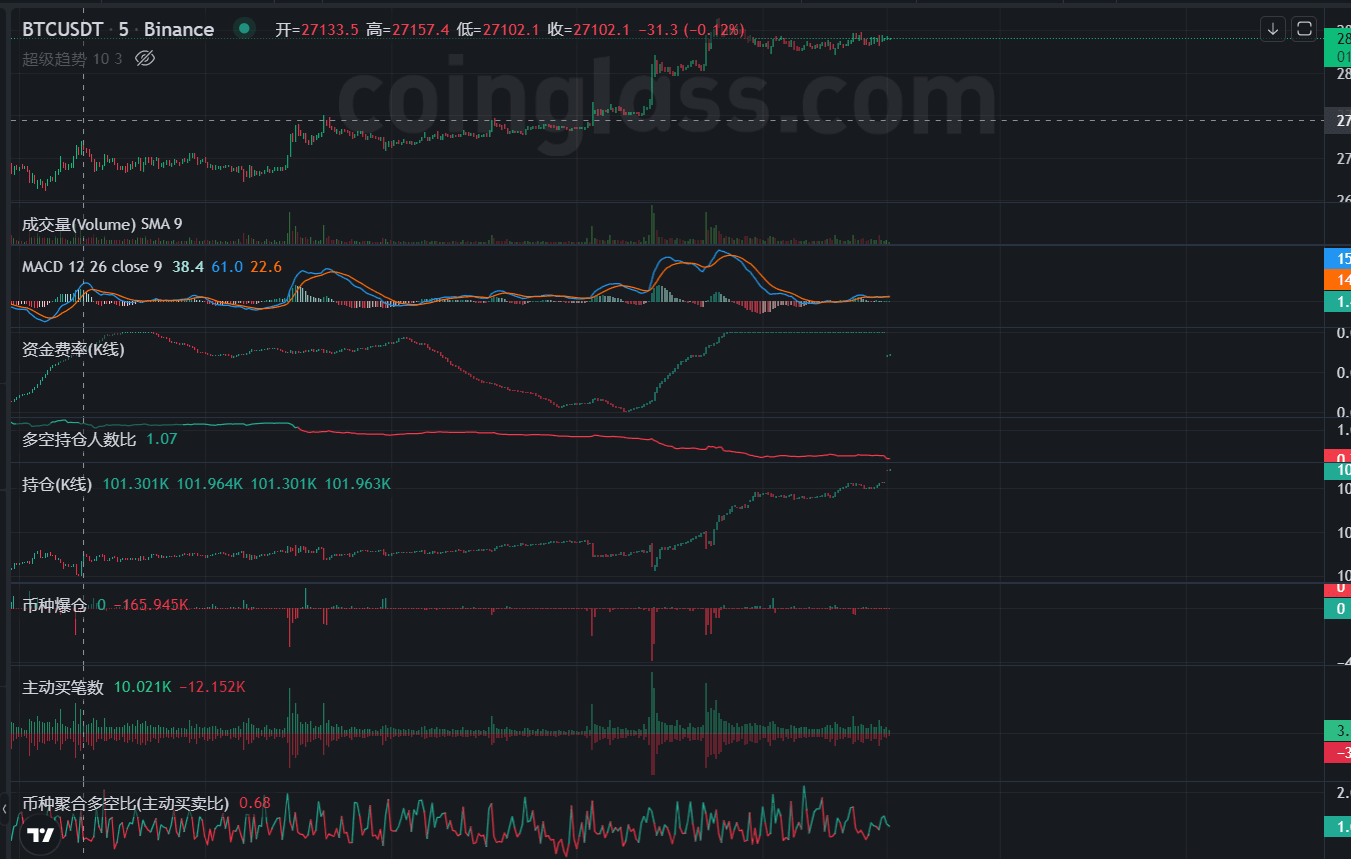Image resolution: width=1351 pixels, height=859 pixels.
Task: Click the orange signal value 22.6
Action: tap(266, 267)
